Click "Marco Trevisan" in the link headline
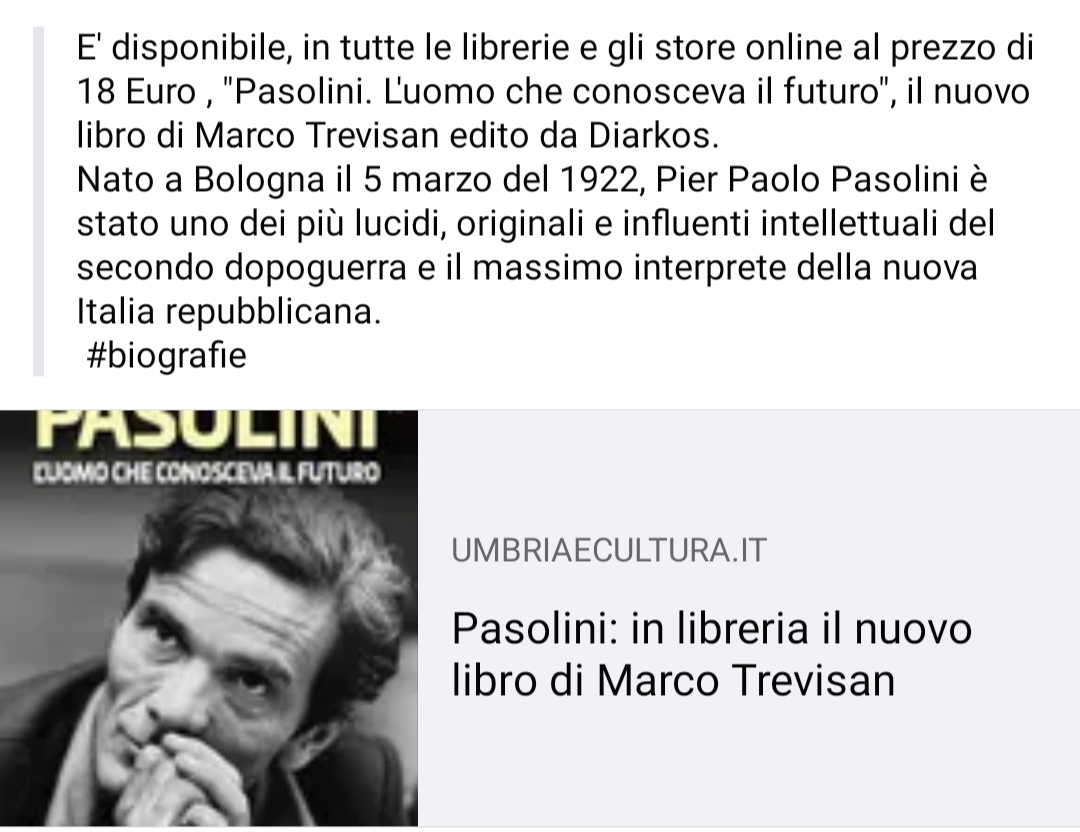 (x=746, y=680)
